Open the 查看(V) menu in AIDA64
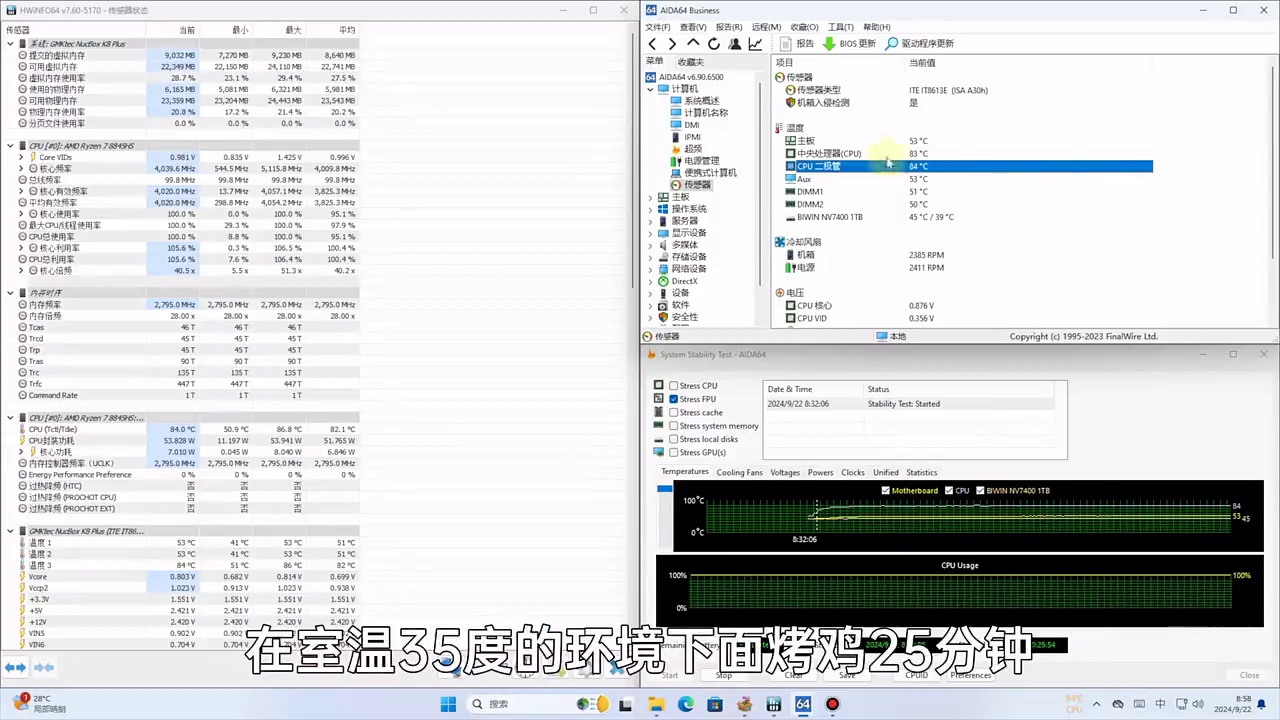This screenshot has width=1280, height=720. point(693,27)
